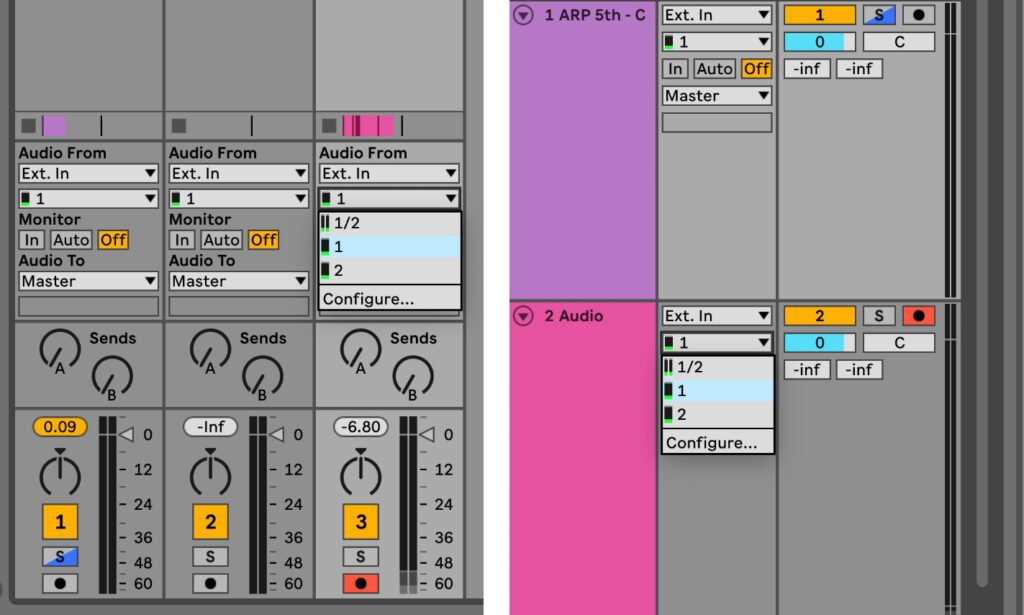Disarm the red record button on session track 3
The width and height of the screenshot is (1024, 615).
360,583
